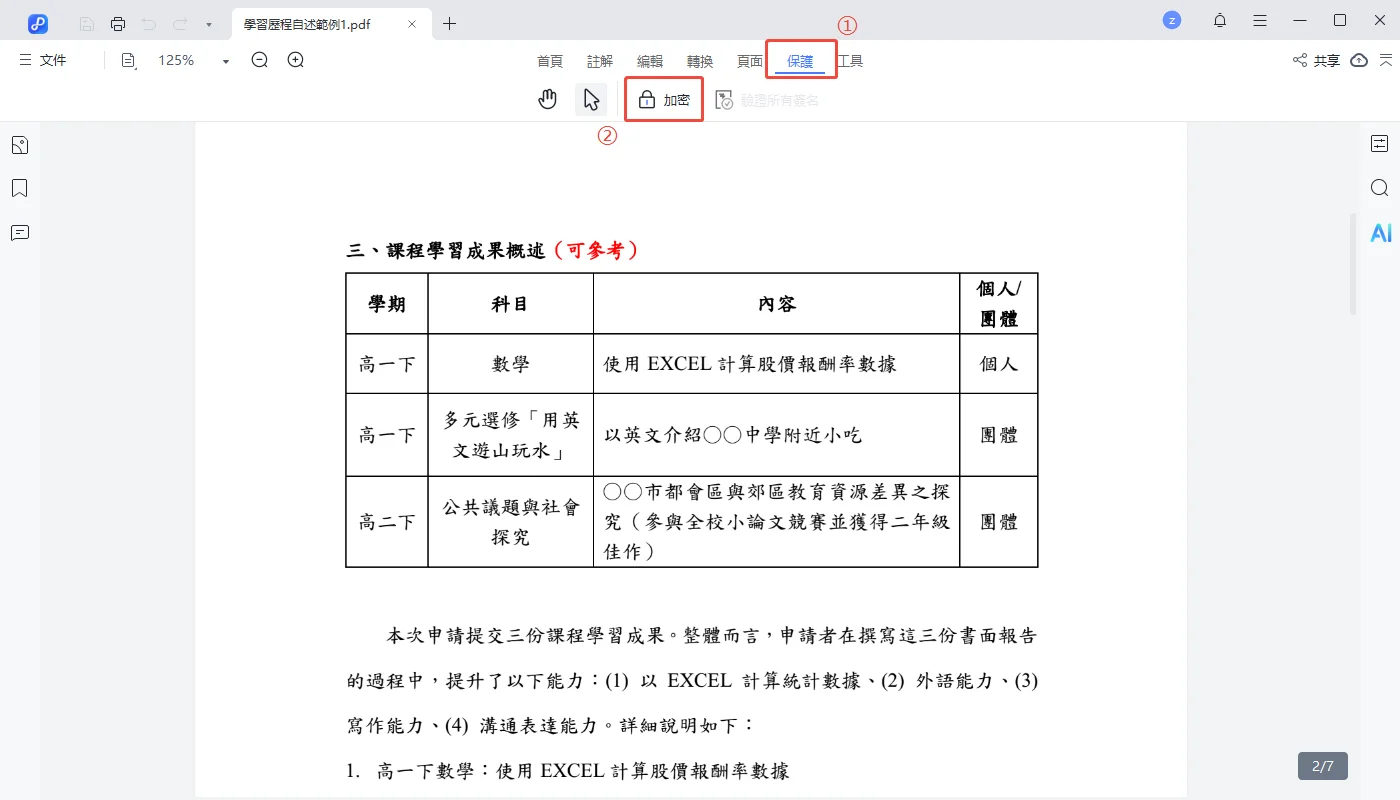
Task: Open notifications bell icon
Action: point(1220,20)
